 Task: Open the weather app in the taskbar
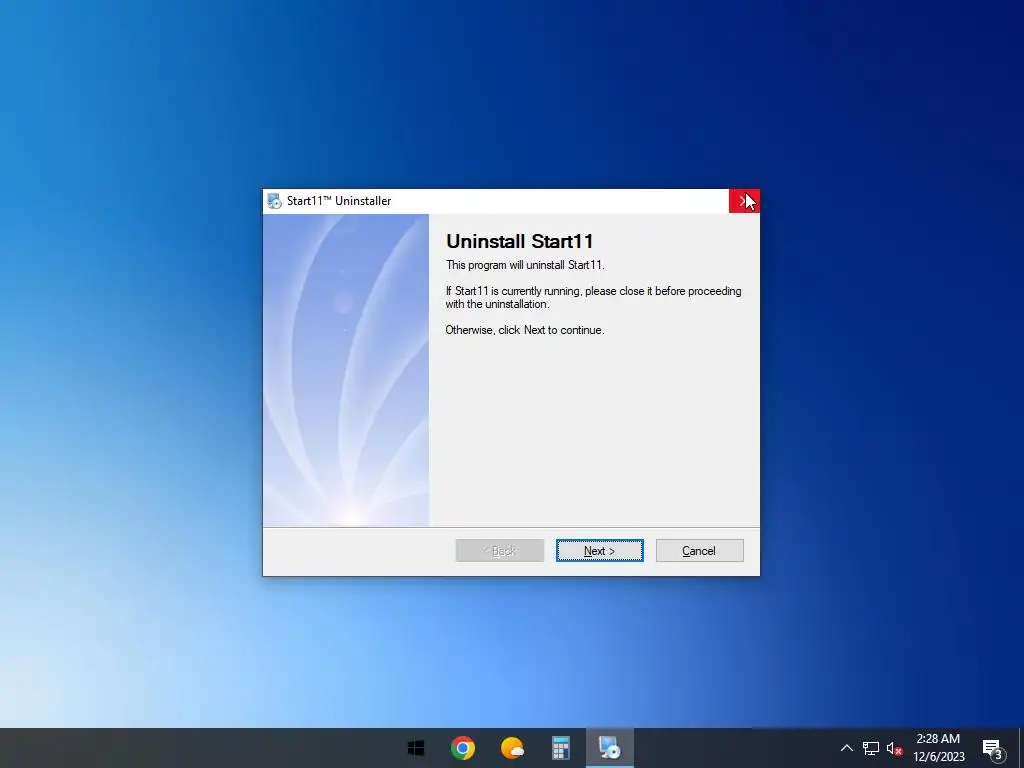tap(512, 748)
